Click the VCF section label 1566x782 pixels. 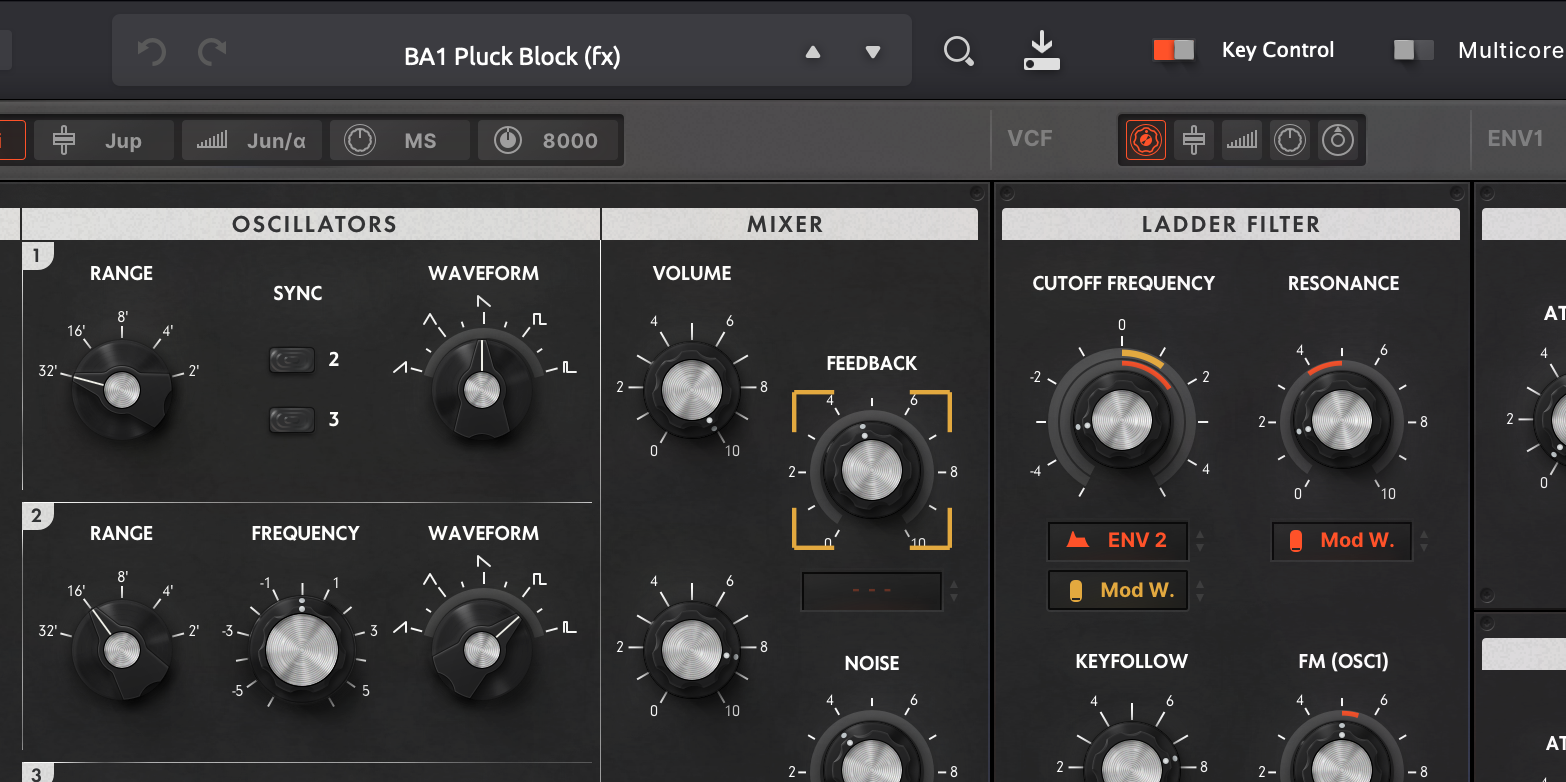1030,139
